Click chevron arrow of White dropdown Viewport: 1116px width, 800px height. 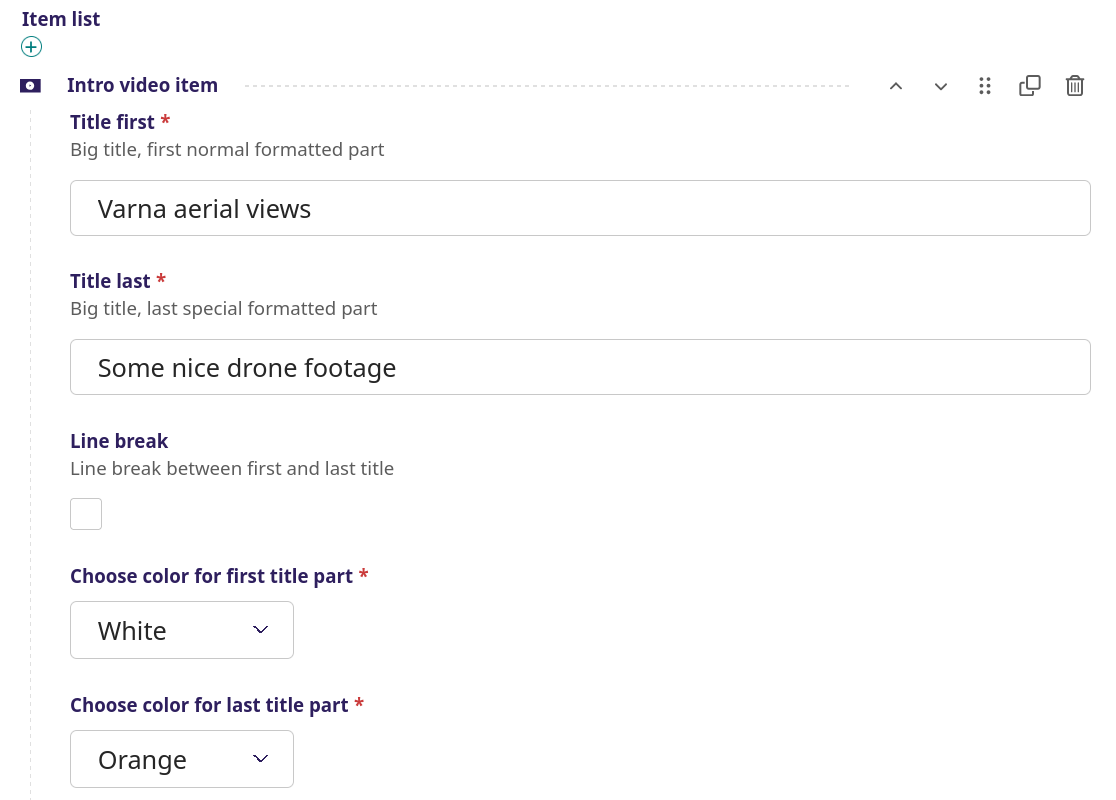260,630
